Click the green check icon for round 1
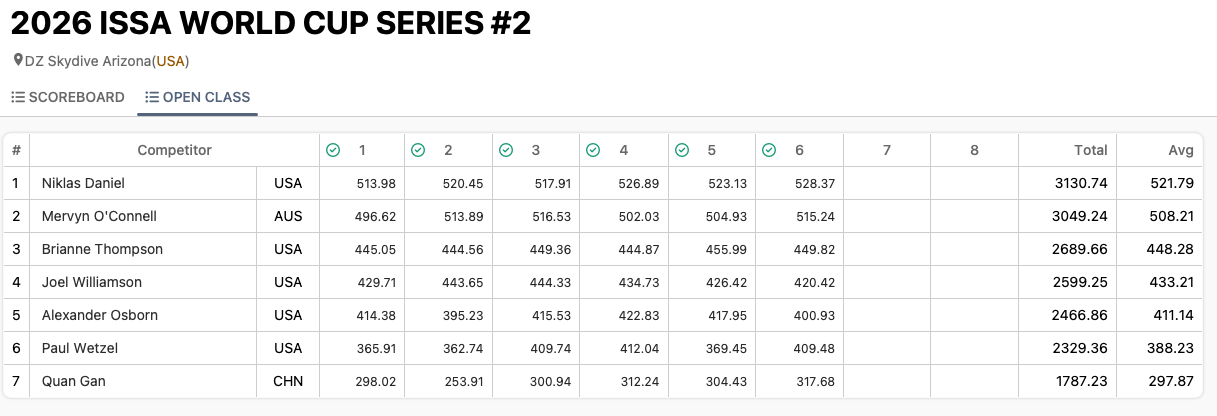 tap(333, 150)
